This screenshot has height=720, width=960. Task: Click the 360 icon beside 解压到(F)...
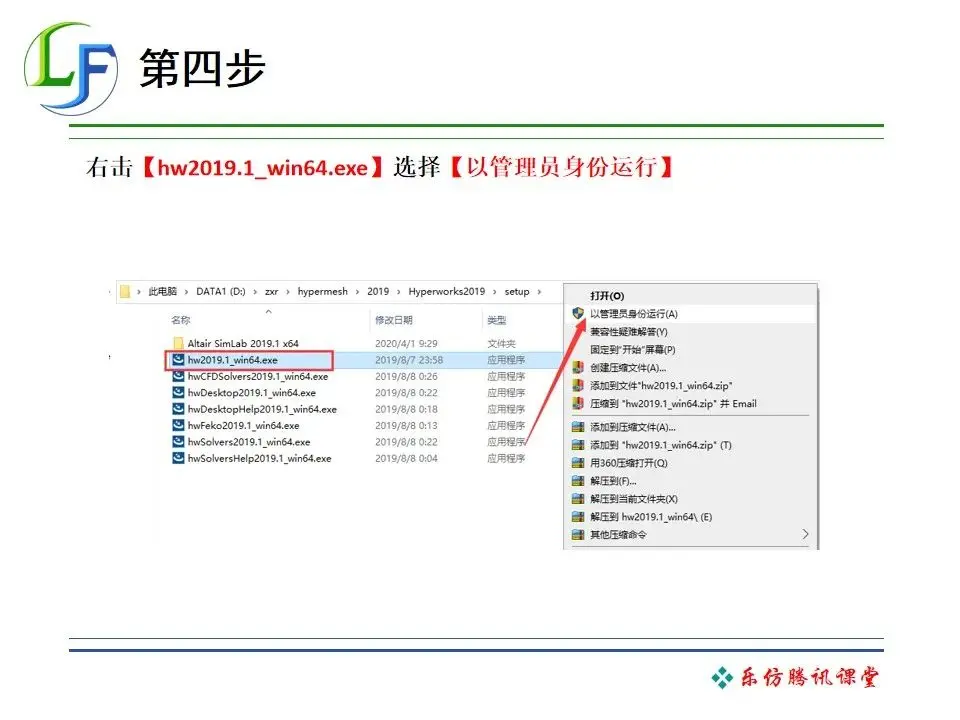click(x=578, y=481)
